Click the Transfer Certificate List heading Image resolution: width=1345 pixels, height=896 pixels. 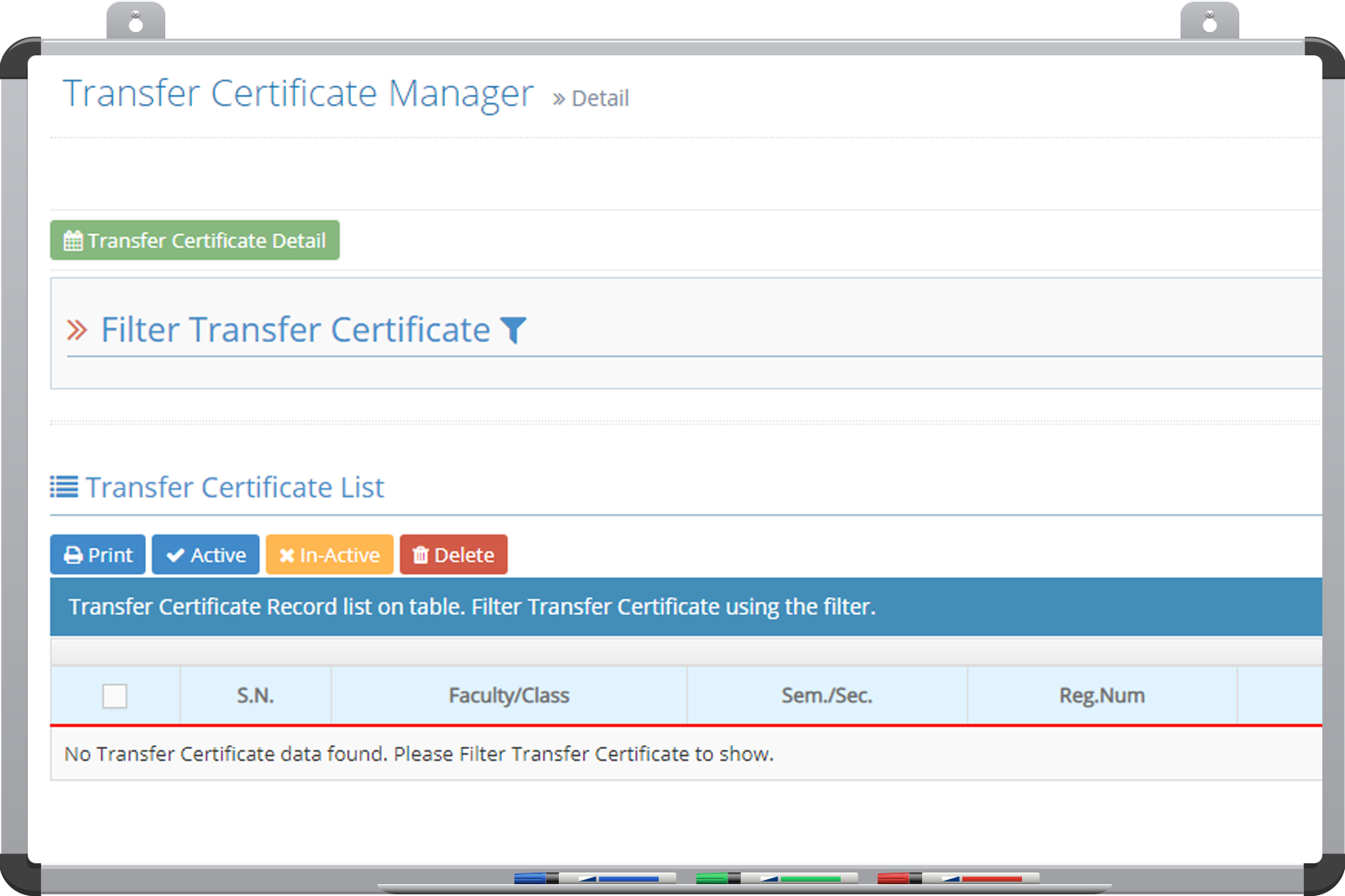point(235,487)
